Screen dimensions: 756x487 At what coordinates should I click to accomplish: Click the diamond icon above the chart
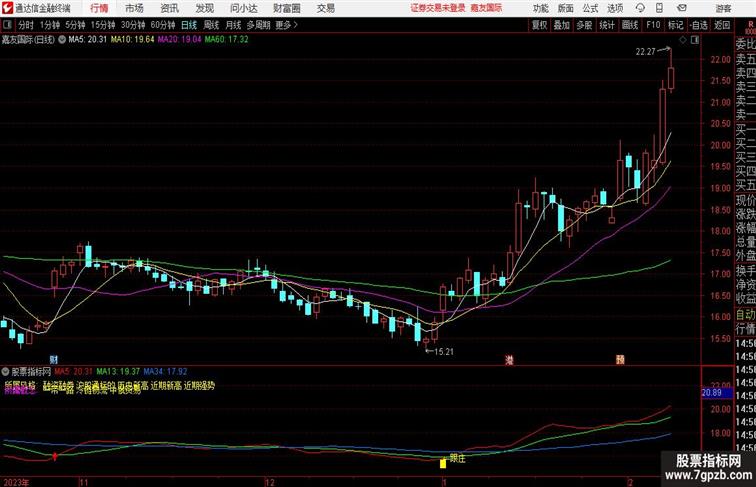[x=683, y=40]
